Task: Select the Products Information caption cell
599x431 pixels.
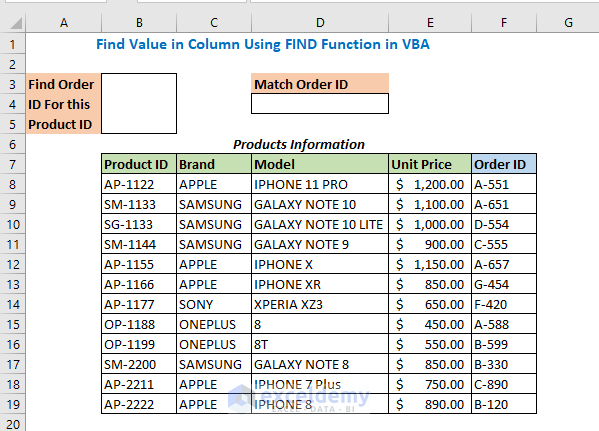Action: click(x=299, y=144)
